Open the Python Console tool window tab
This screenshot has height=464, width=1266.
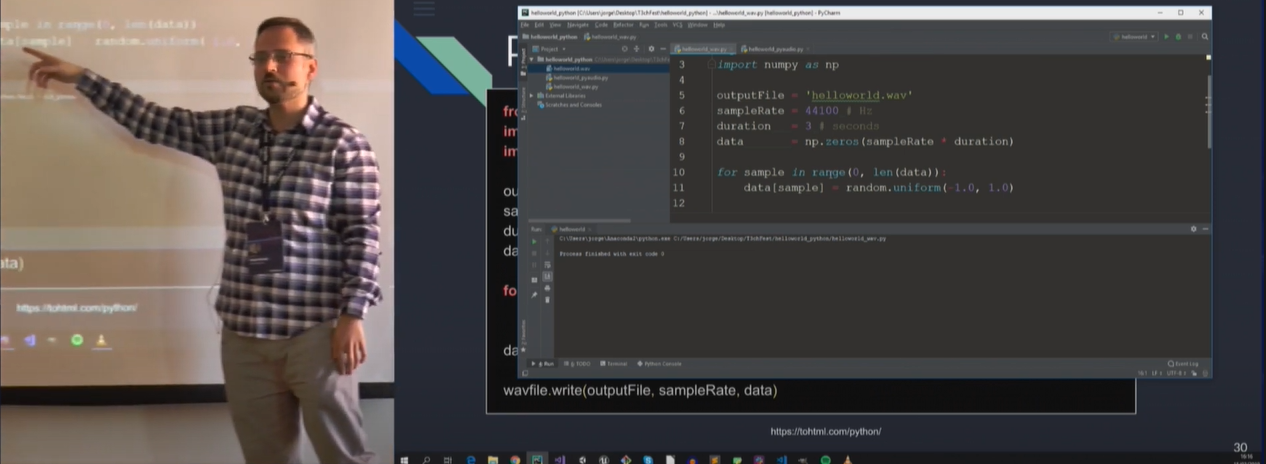[660, 363]
